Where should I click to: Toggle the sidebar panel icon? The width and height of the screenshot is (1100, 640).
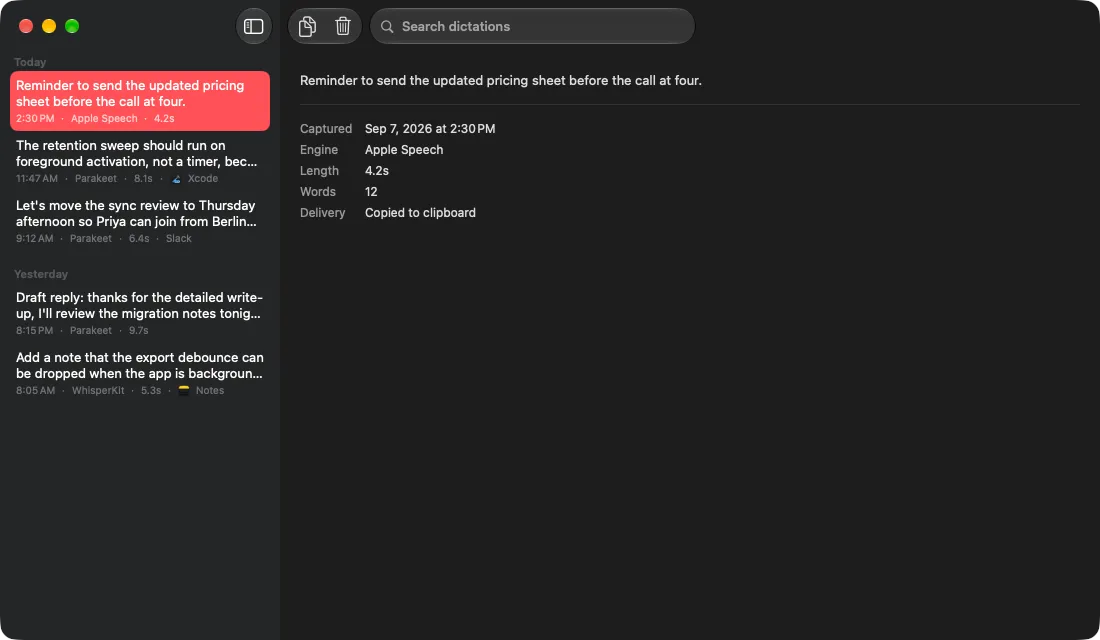(x=253, y=27)
